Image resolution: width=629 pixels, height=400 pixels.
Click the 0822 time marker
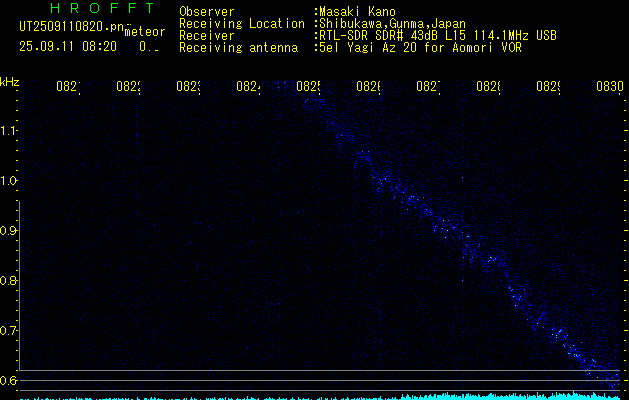(x=128, y=87)
